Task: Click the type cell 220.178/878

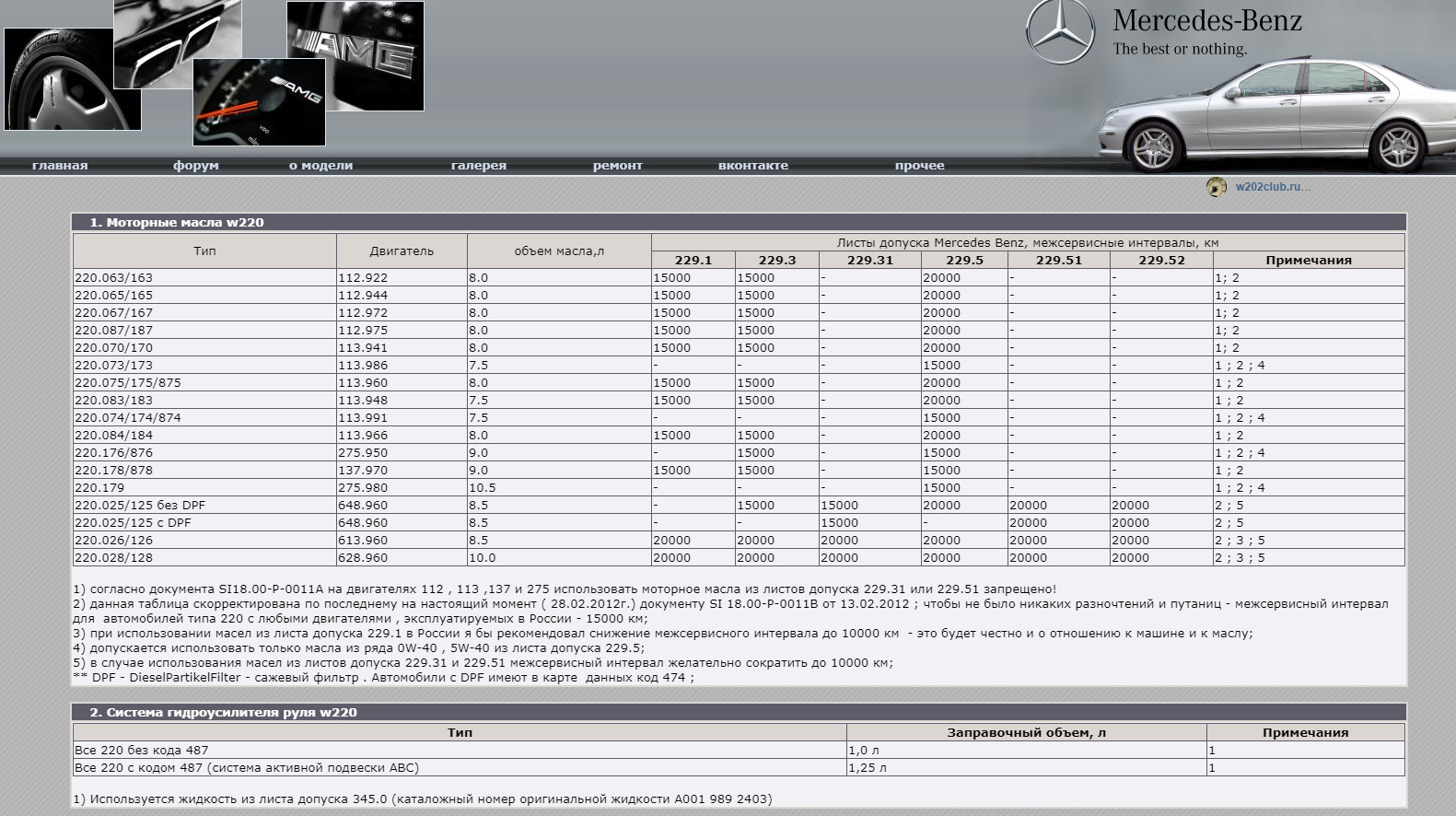Action: [x=204, y=471]
